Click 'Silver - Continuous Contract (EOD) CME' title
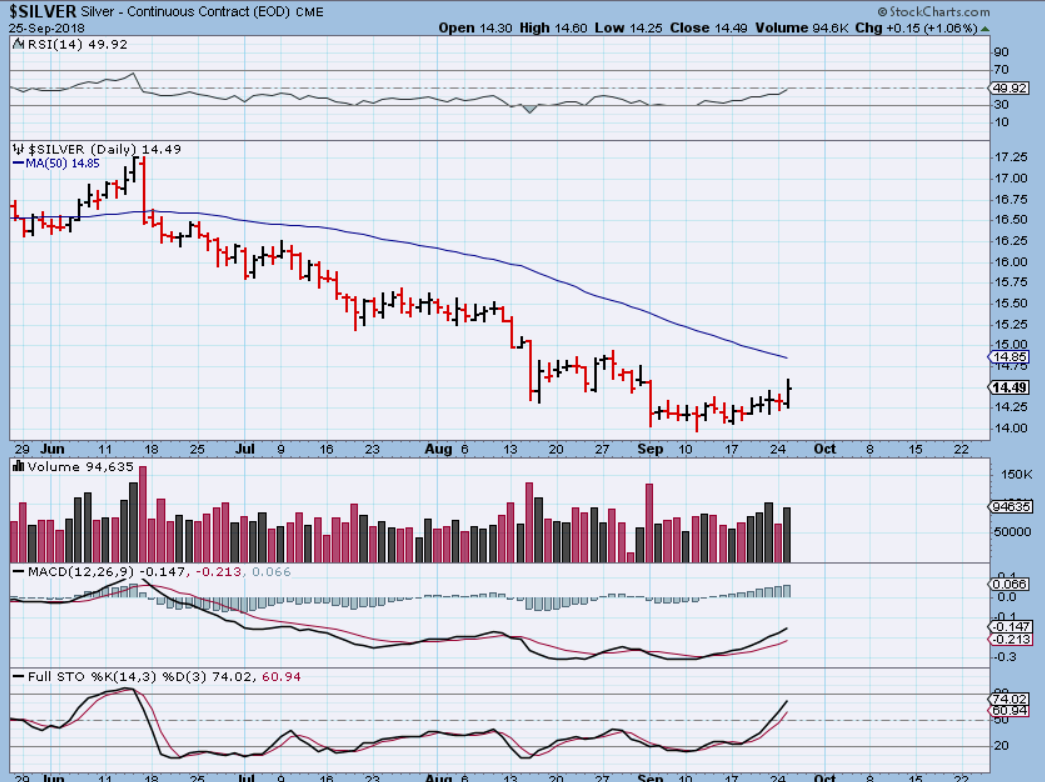 [x=202, y=12]
